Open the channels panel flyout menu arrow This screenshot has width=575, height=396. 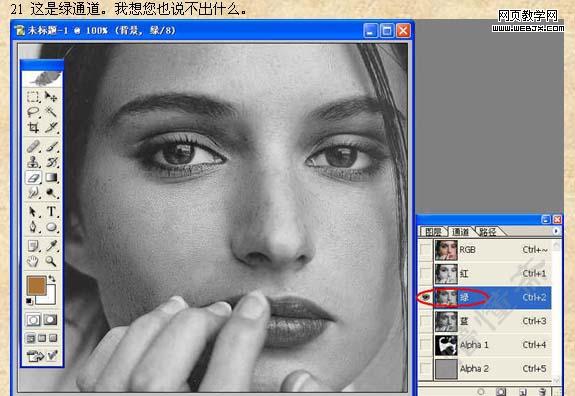coord(556,231)
